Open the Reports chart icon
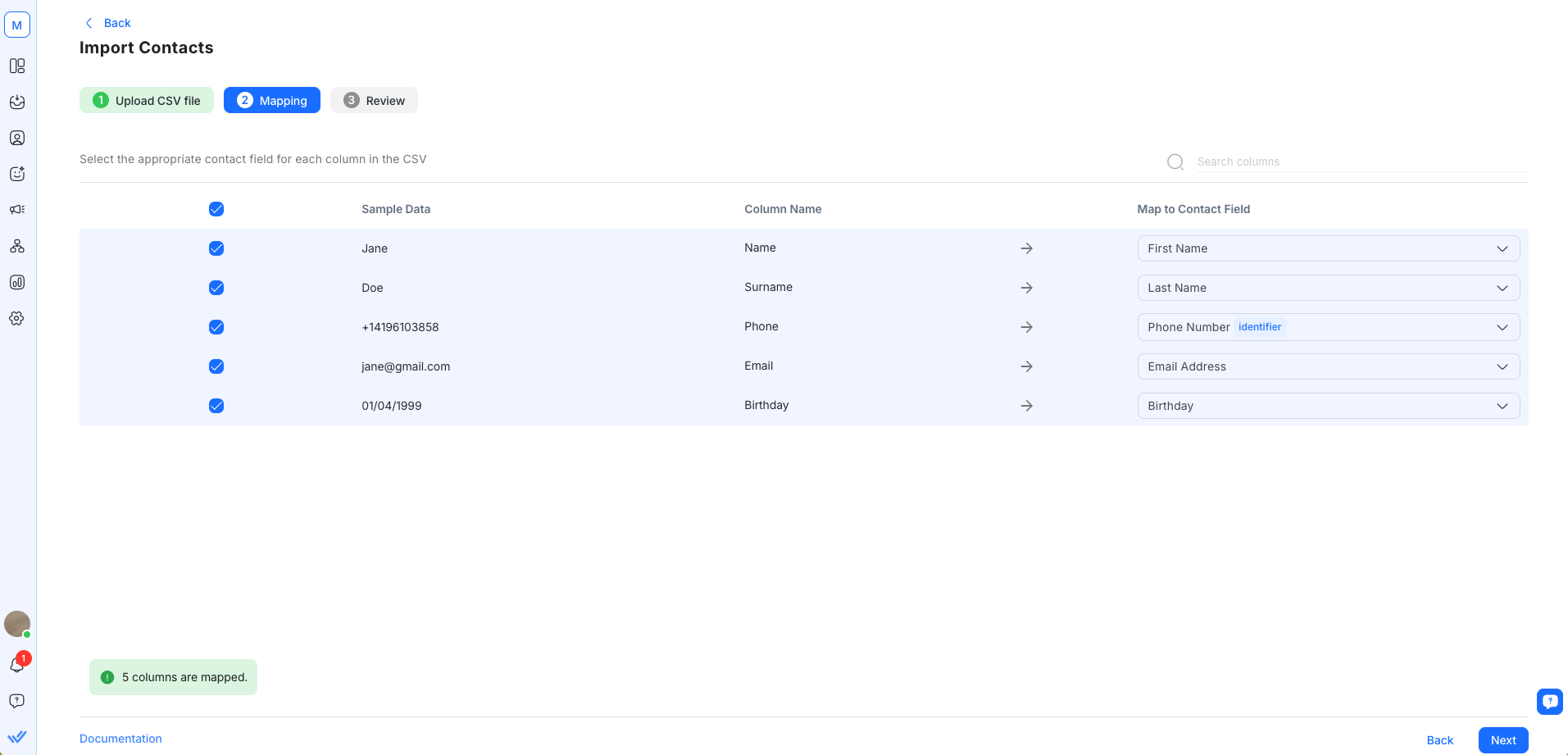Viewport: 1568px width, 755px height. 17,282
